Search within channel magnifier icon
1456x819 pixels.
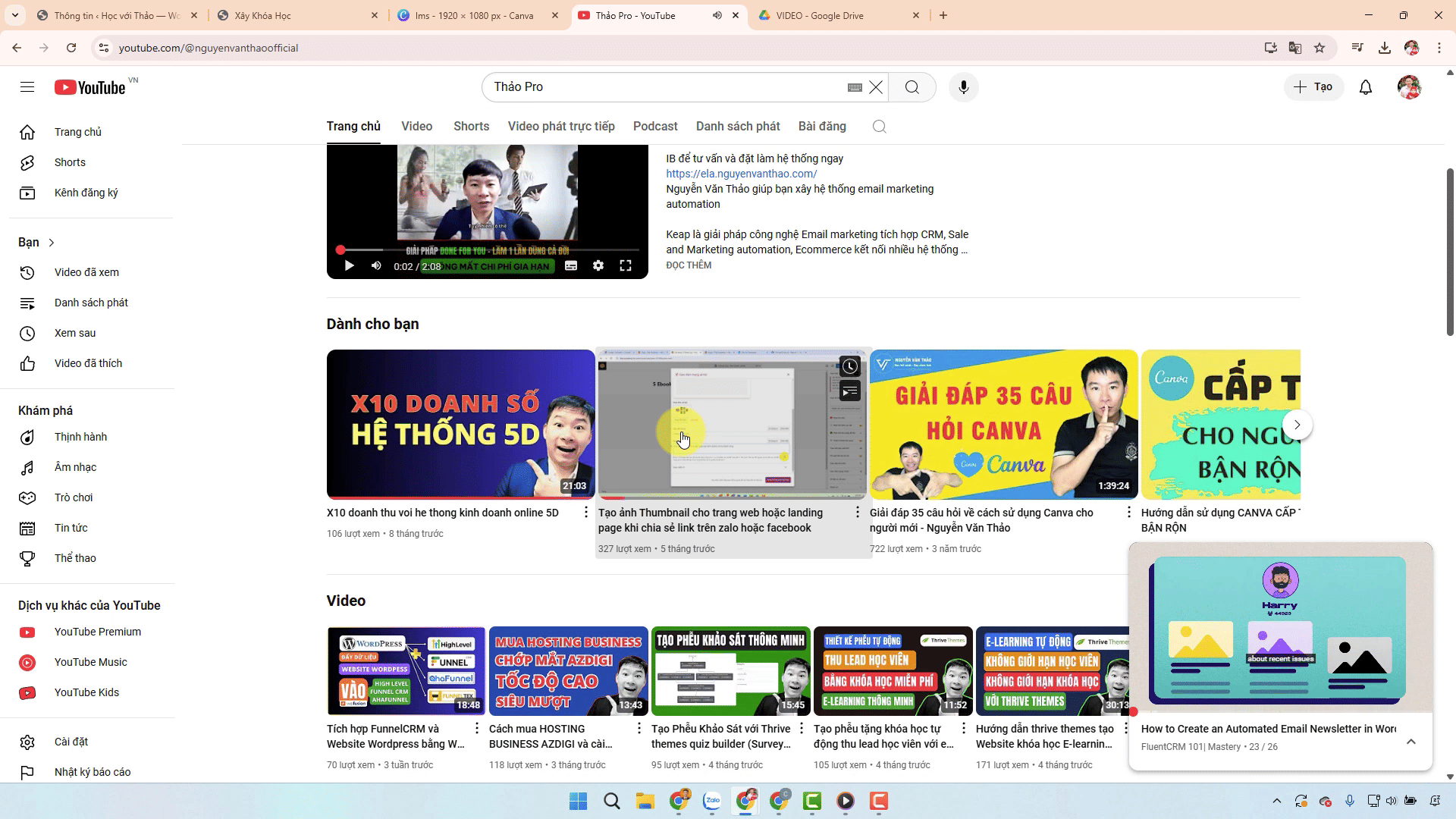click(879, 127)
